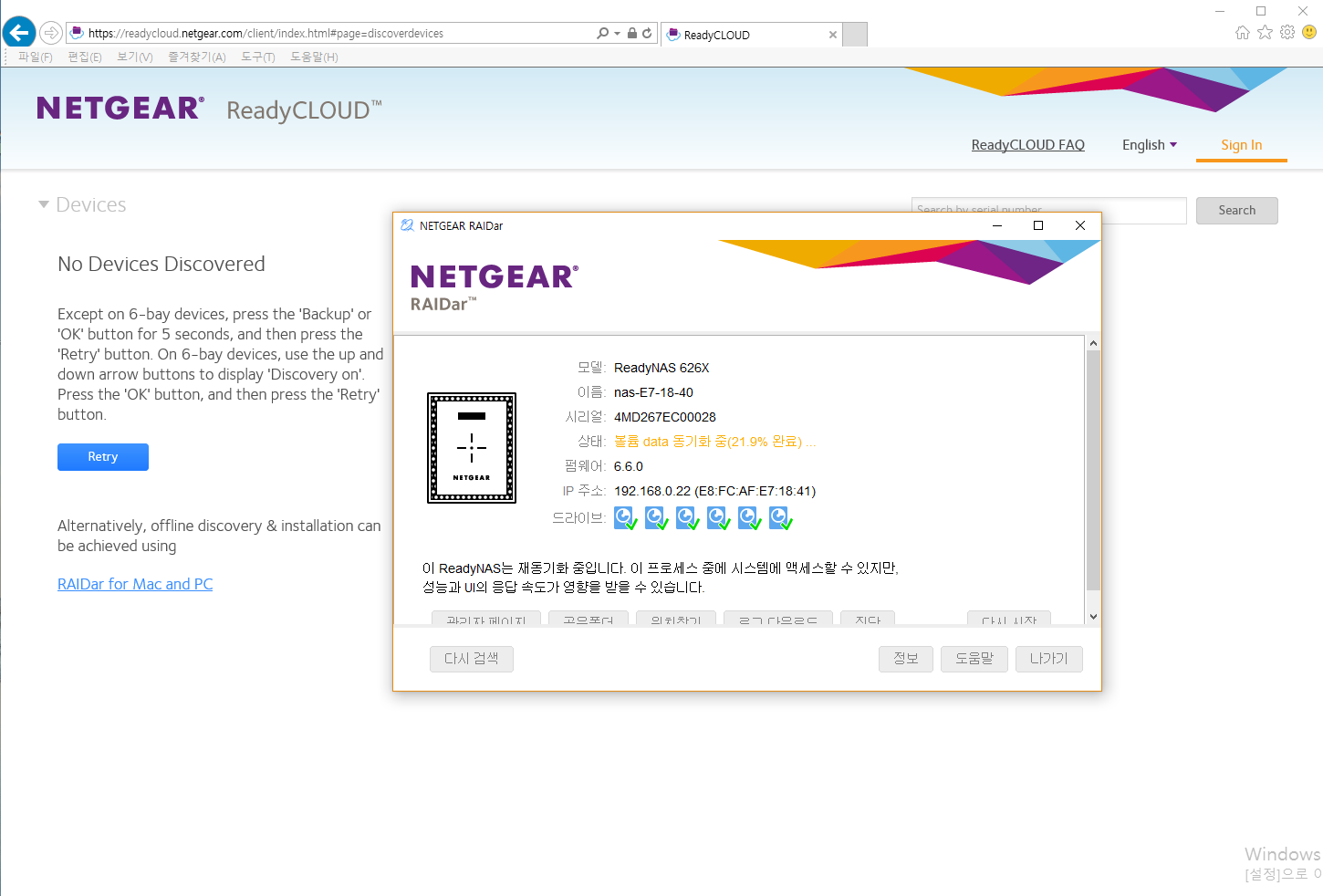
Task: Click the third drive status icon
Action: 688,519
